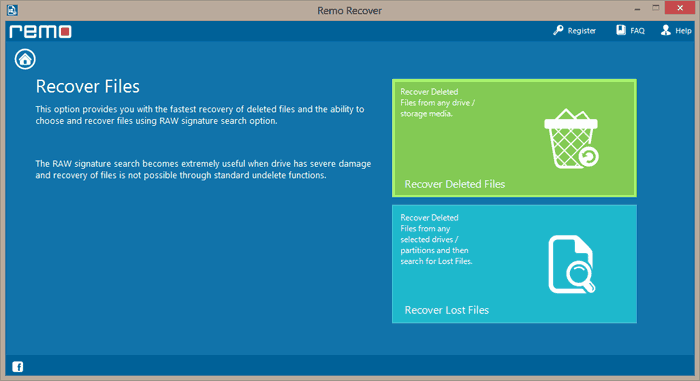Click text 'storage media.' in green tile
This screenshot has height=381, width=700.
[426, 114]
